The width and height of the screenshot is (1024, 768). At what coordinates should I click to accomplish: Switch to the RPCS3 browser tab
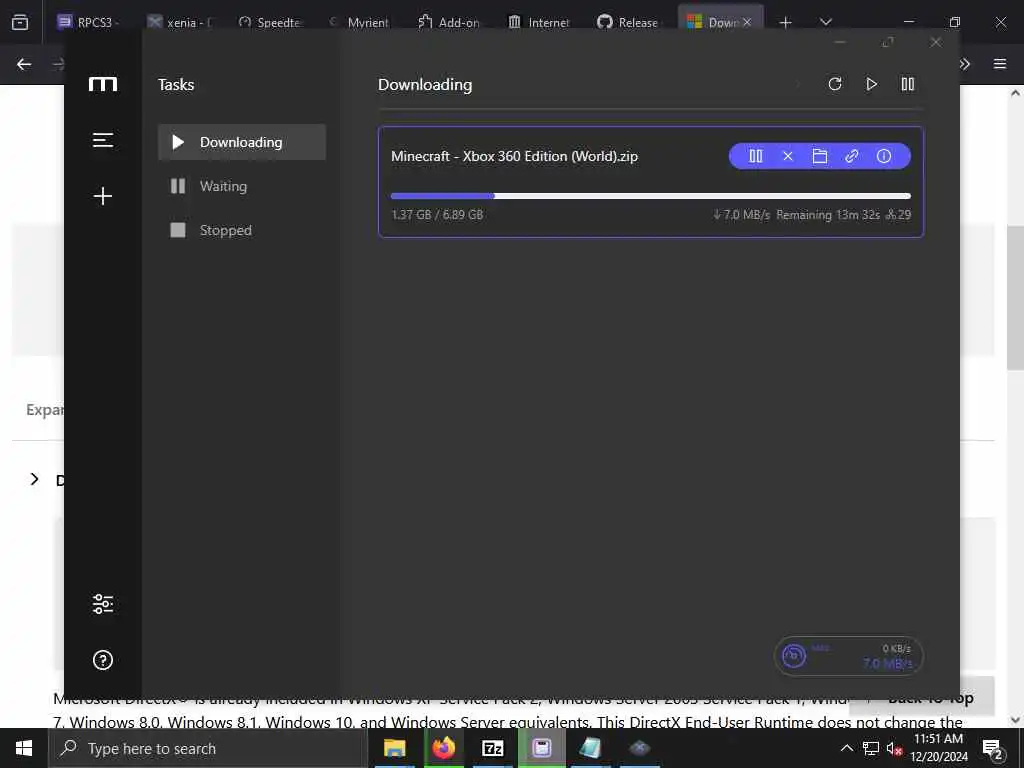coord(89,22)
